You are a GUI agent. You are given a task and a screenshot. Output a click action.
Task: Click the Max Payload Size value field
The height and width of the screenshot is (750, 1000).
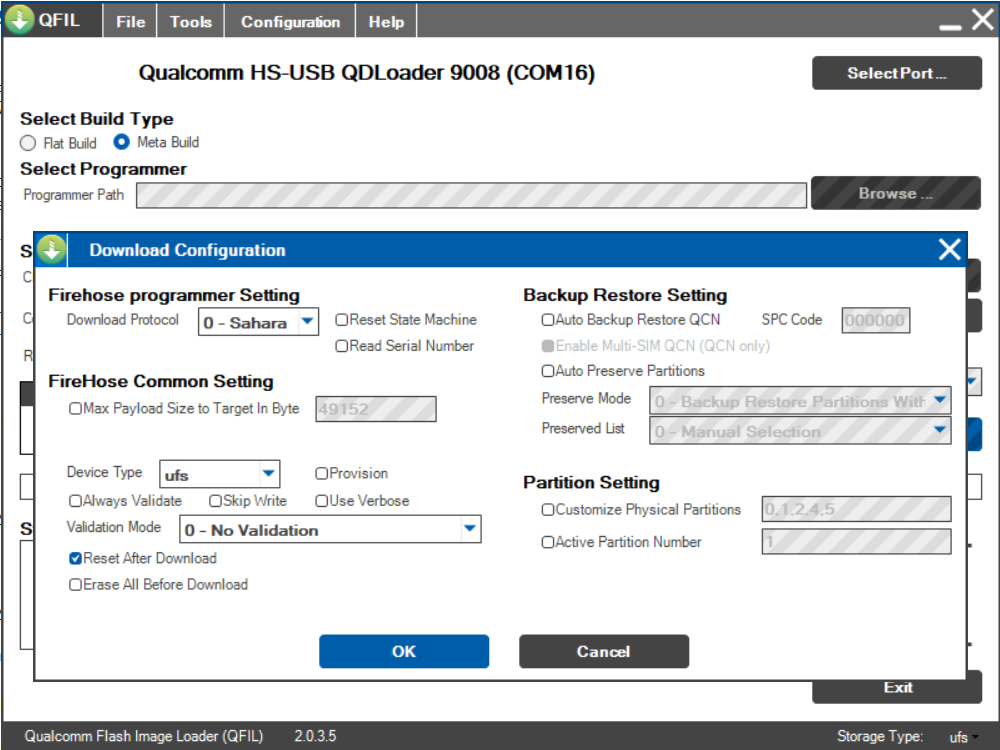point(376,409)
